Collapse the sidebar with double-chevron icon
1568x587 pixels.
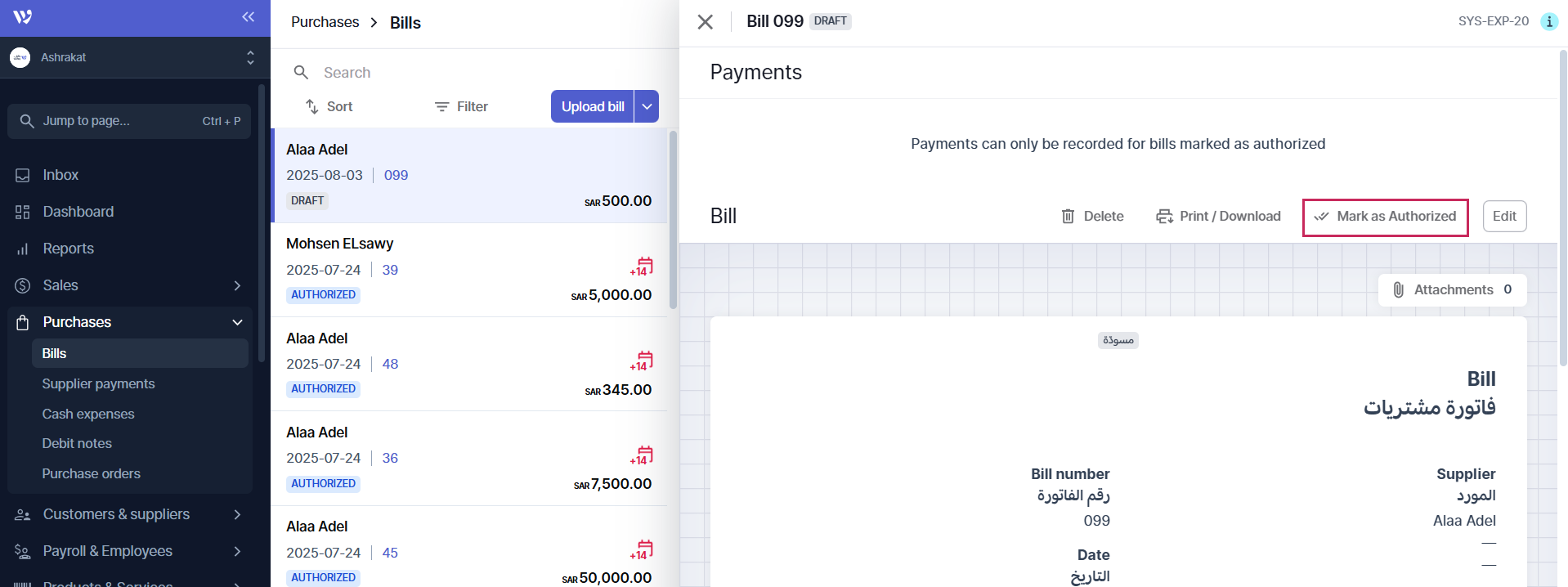point(248,17)
